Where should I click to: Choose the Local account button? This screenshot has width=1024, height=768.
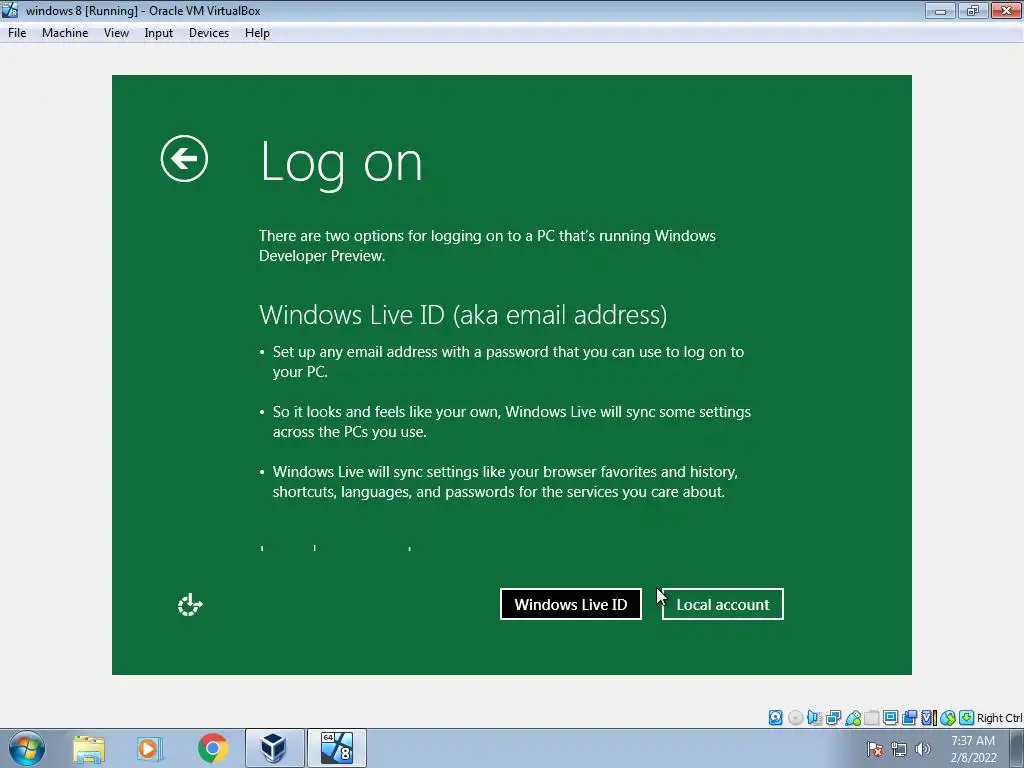click(722, 604)
